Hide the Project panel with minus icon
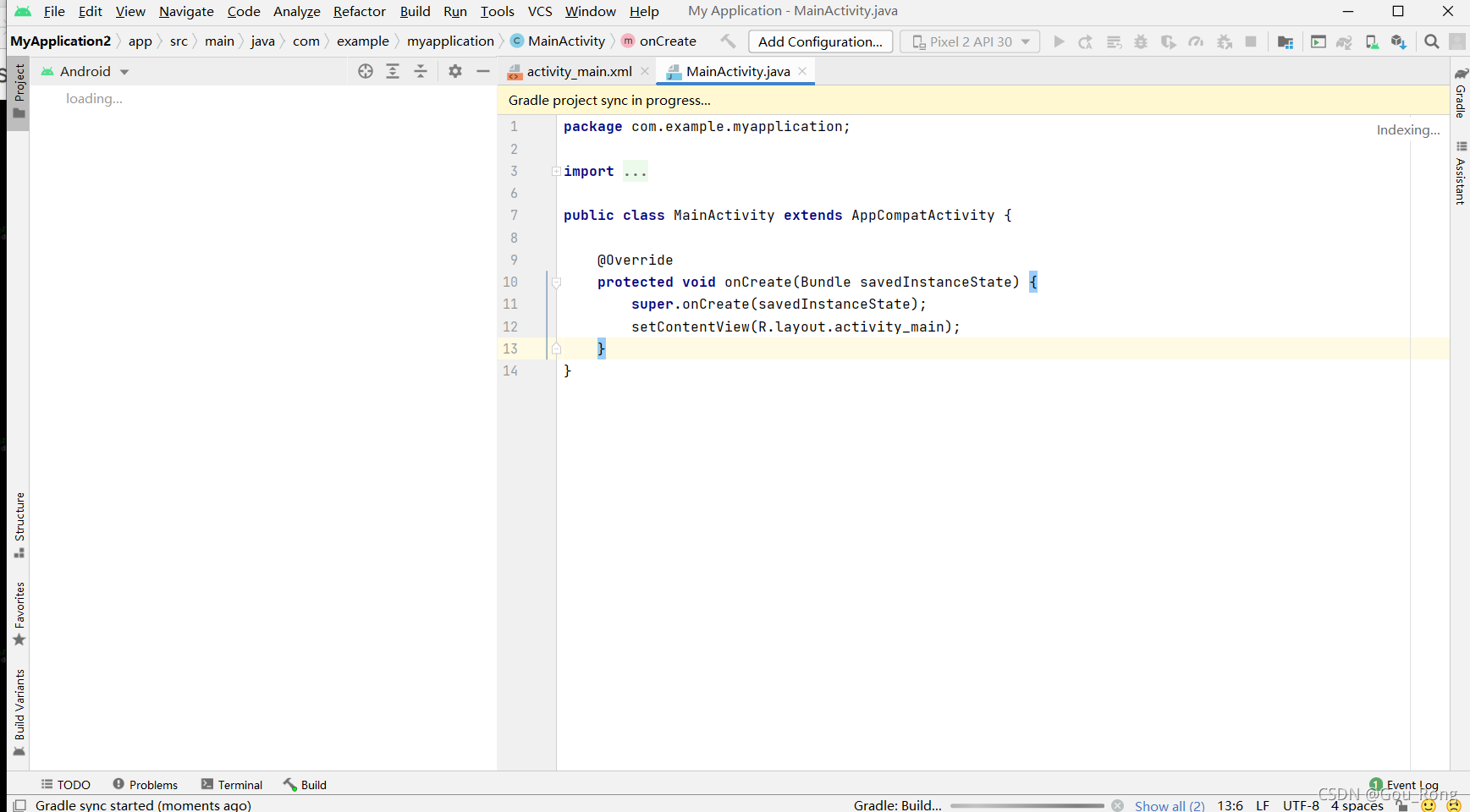Image resolution: width=1470 pixels, height=812 pixels. (x=483, y=71)
